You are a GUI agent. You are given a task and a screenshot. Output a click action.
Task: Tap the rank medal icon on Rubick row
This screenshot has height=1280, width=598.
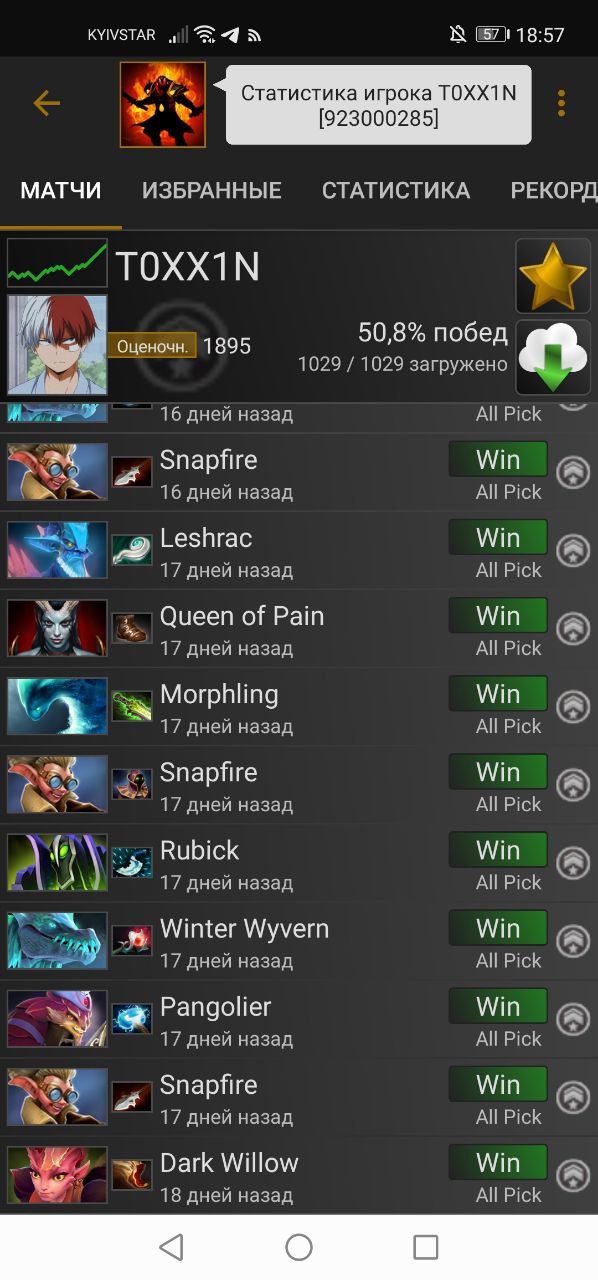coord(573,863)
